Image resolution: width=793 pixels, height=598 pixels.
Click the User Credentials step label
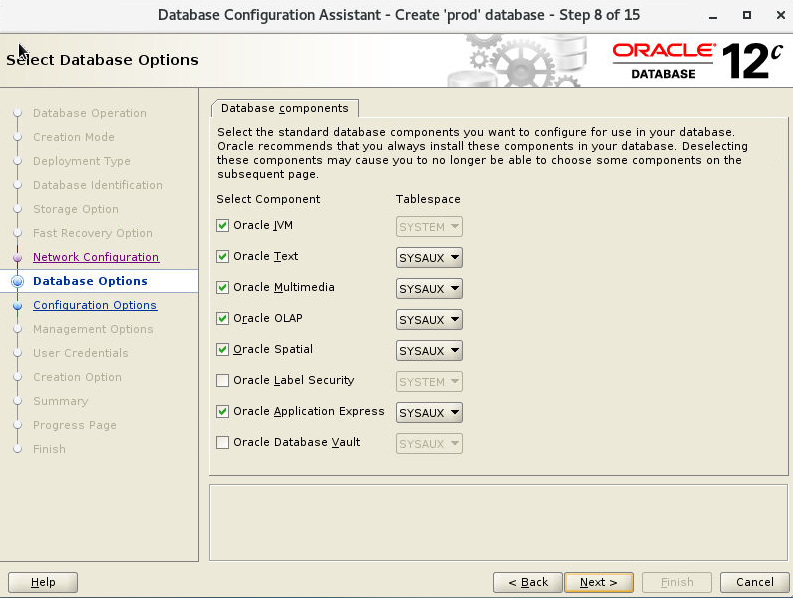click(x=81, y=353)
